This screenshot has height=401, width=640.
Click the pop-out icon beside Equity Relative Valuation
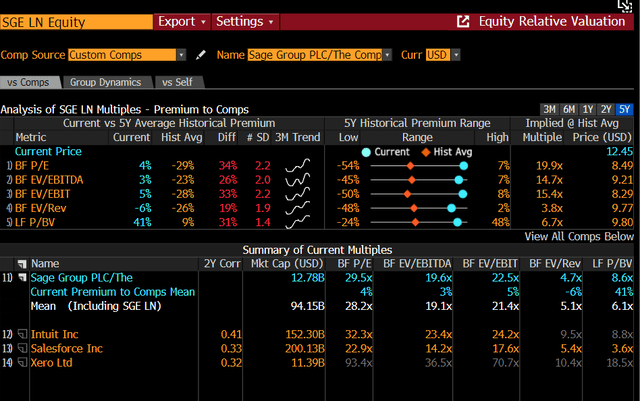click(462, 21)
